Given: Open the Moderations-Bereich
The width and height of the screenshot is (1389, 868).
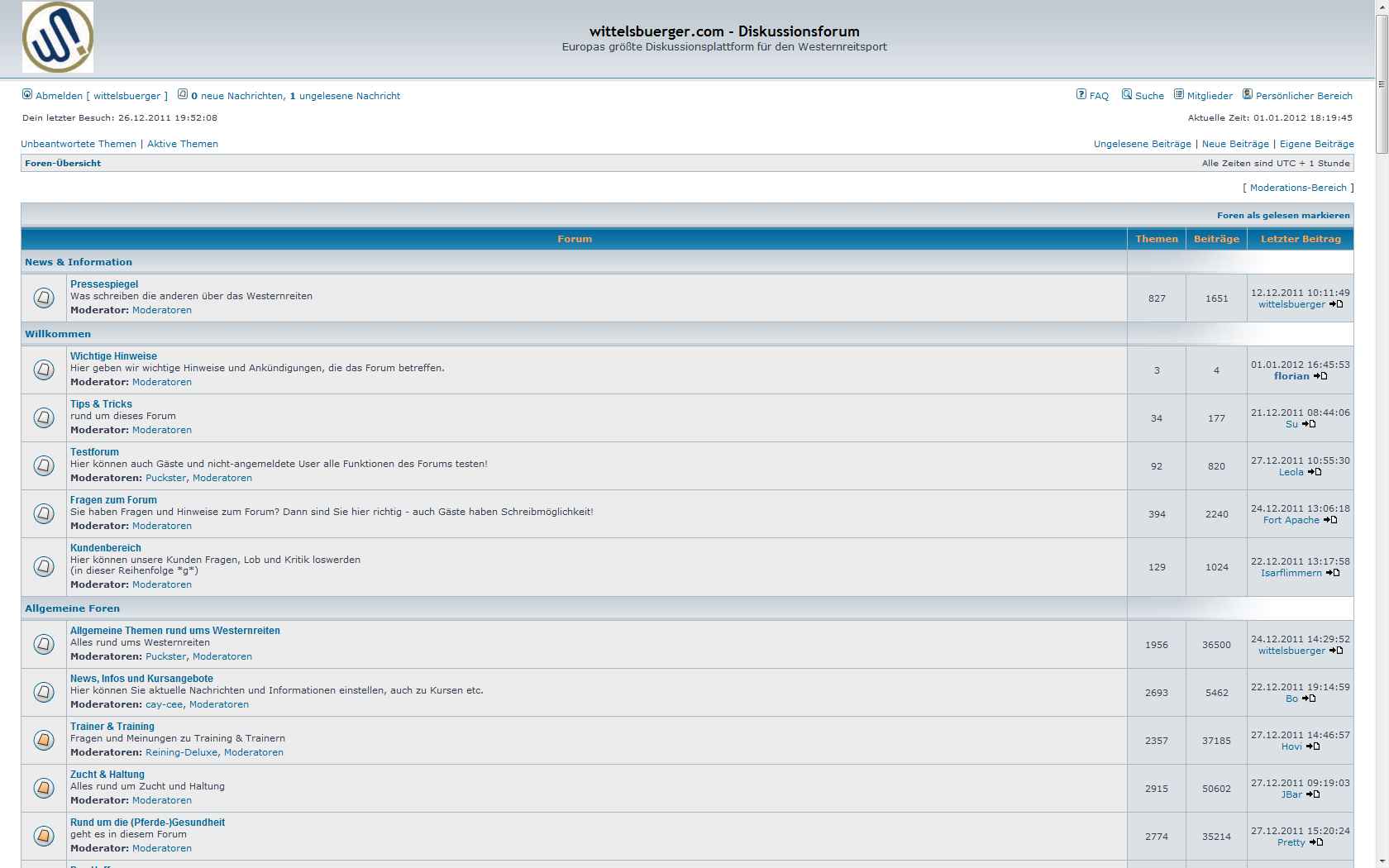Looking at the screenshot, I should (x=1298, y=188).
